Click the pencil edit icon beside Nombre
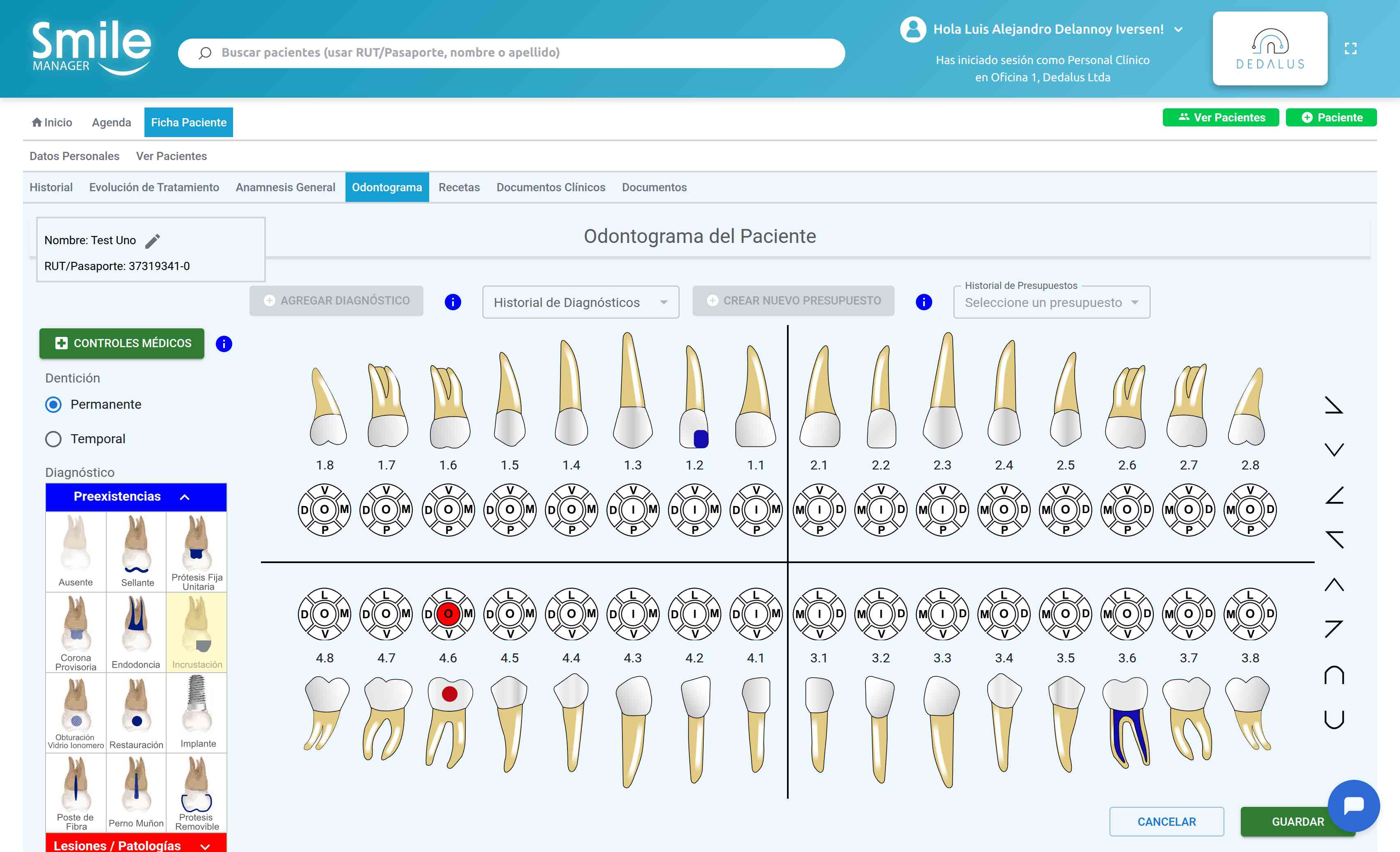This screenshot has width=1400, height=852. tap(152, 241)
